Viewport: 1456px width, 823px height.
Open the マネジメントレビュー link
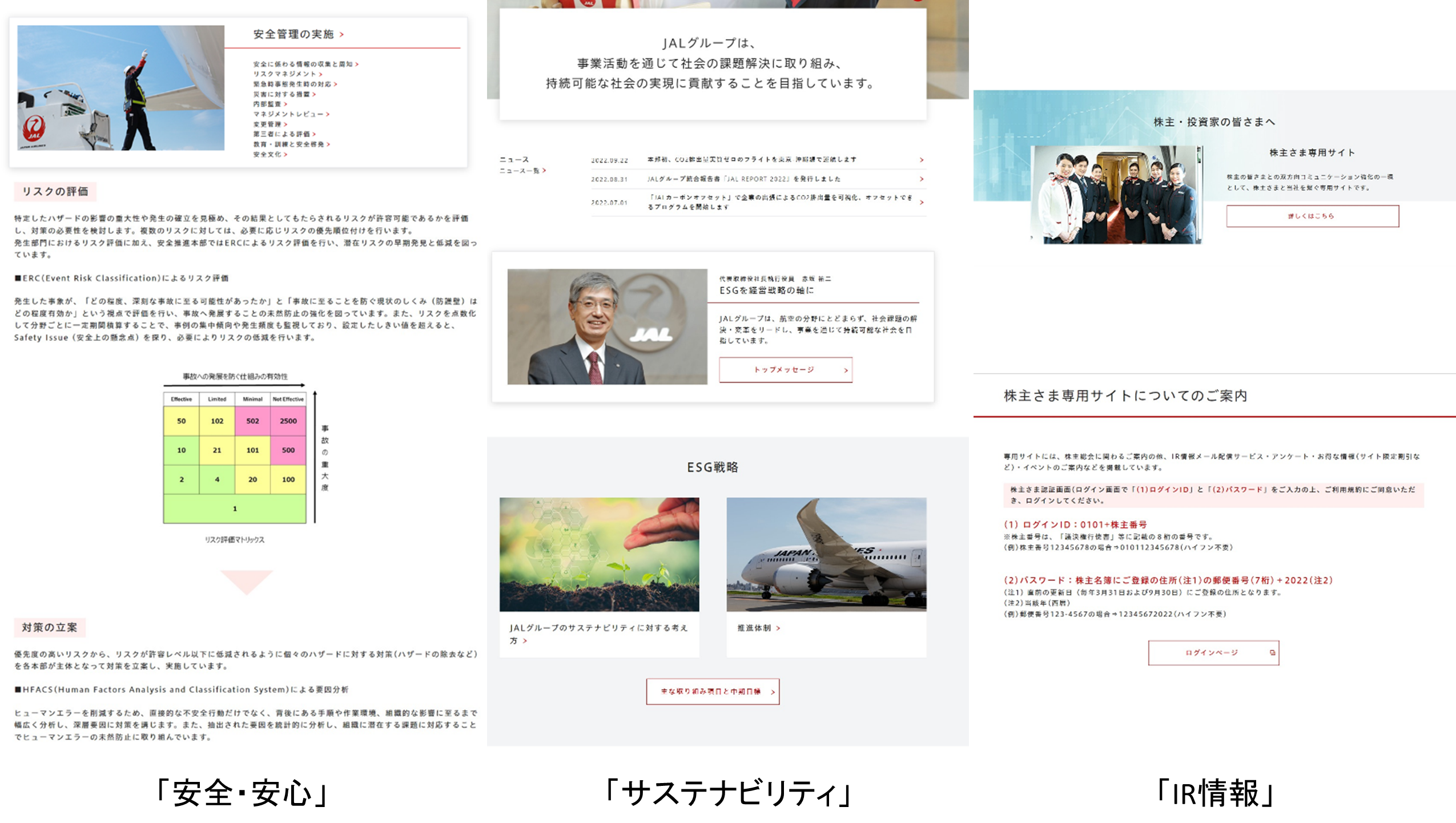tap(288, 114)
